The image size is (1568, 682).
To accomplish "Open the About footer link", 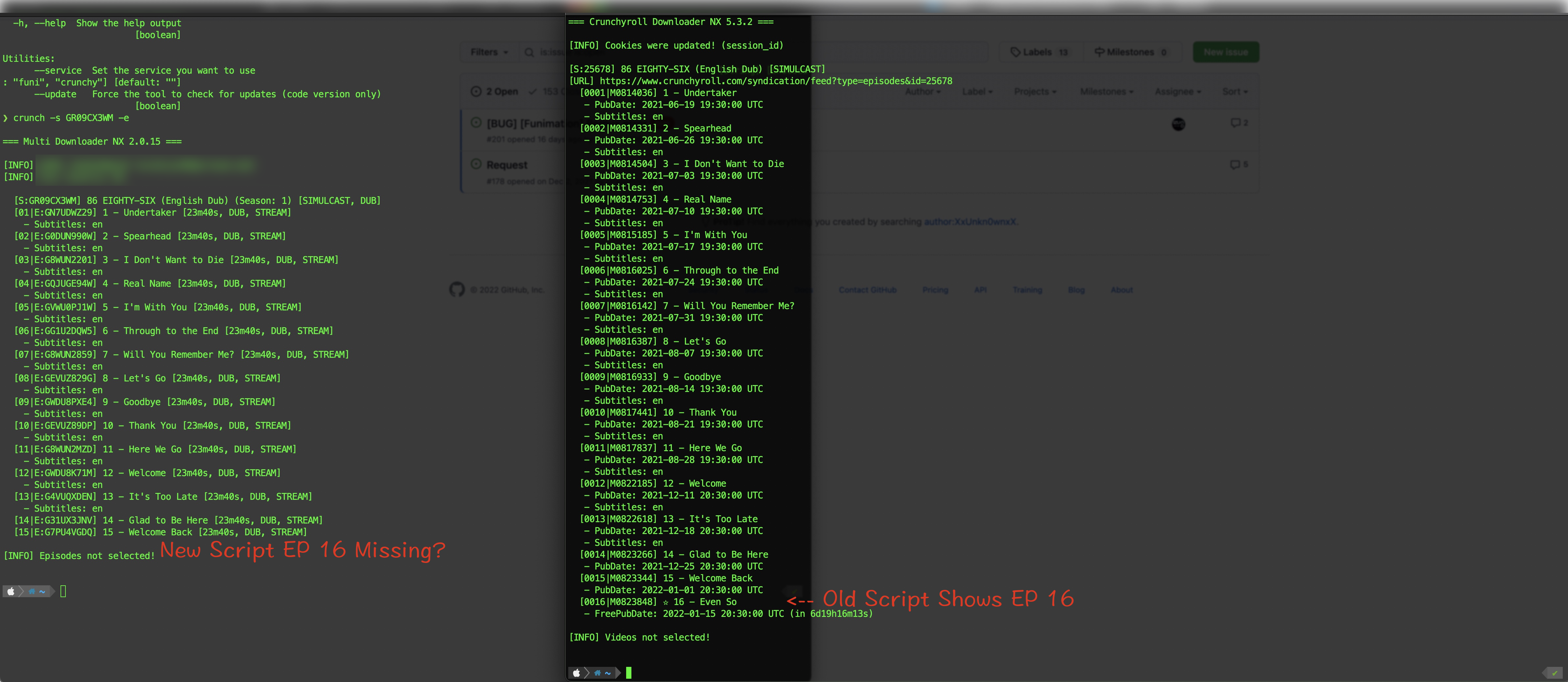I will point(1122,290).
